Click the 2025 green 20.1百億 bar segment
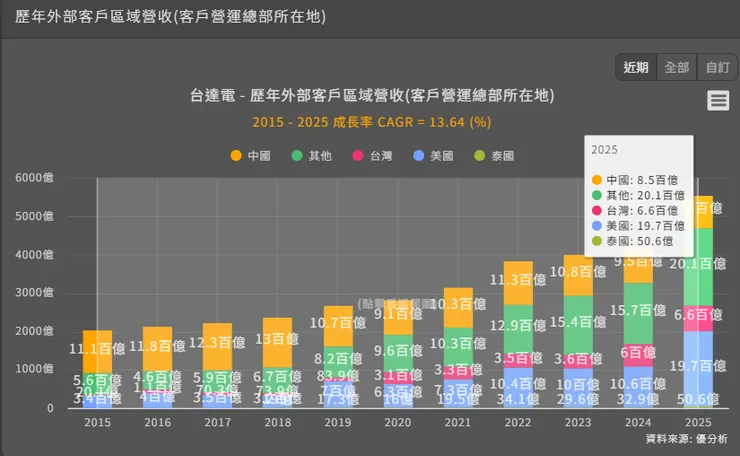This screenshot has width=740, height=456. pyautogui.click(x=698, y=267)
